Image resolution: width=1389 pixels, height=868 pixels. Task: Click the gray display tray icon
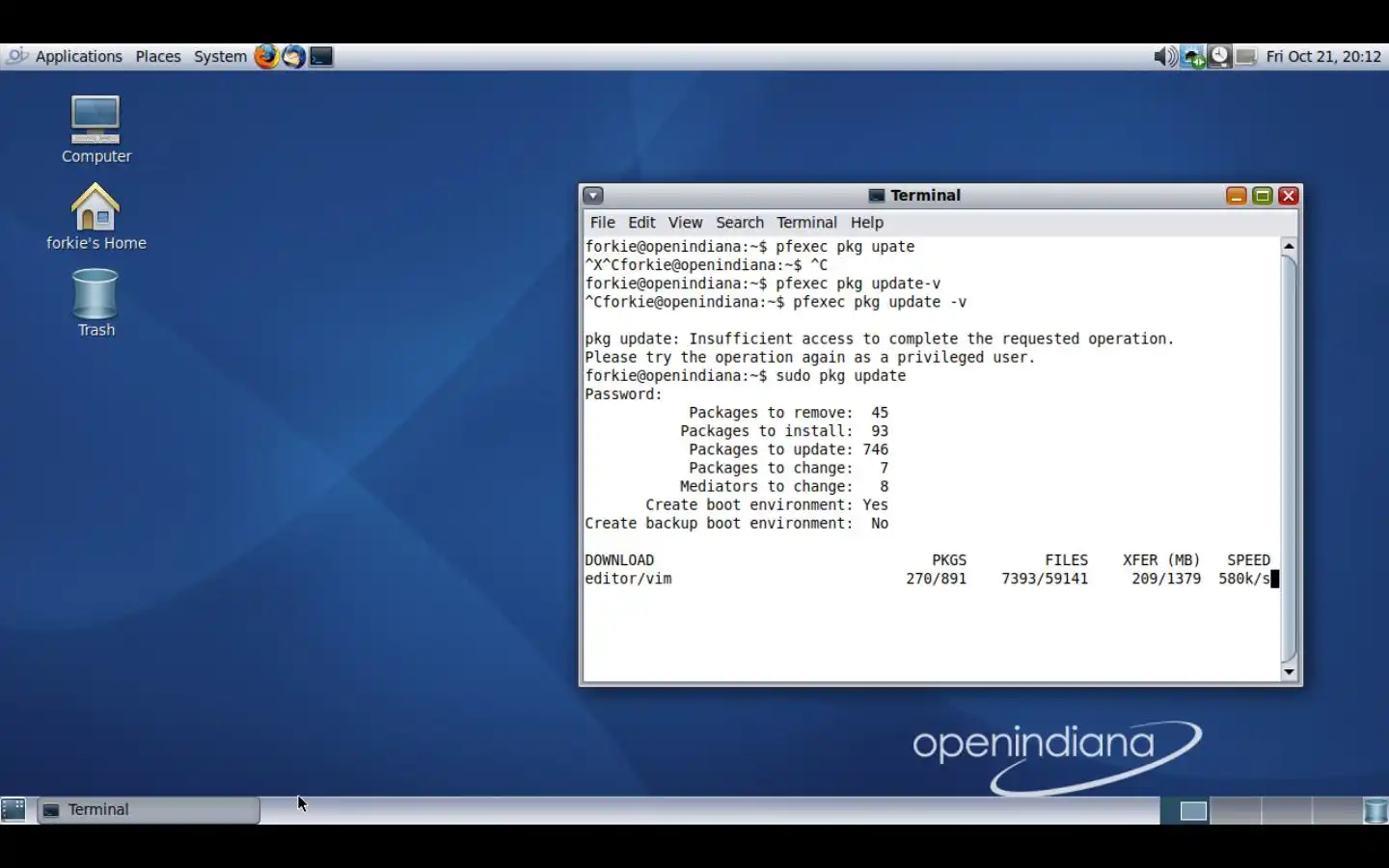(1246, 56)
